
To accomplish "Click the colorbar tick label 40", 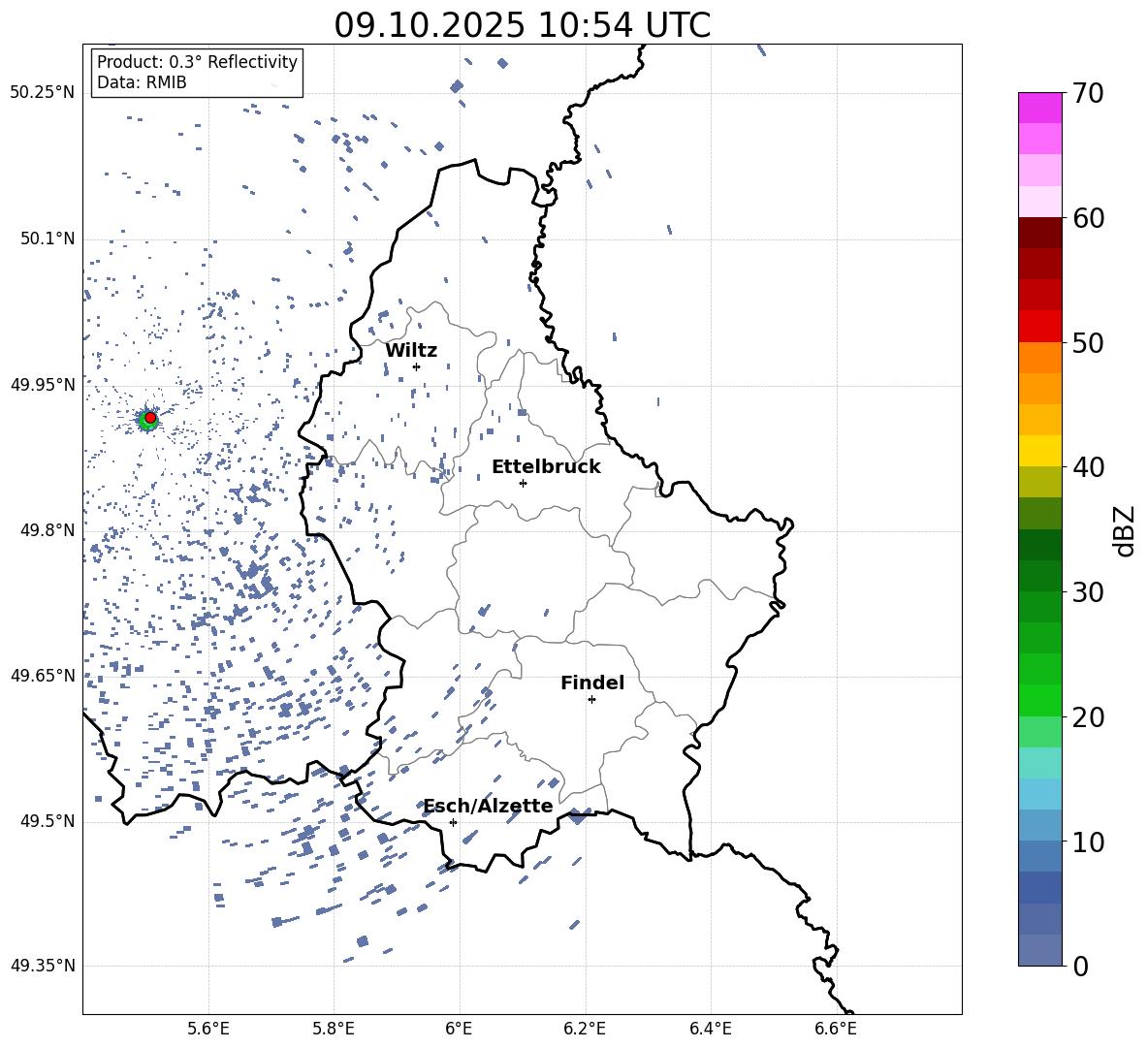I will pos(1088,467).
